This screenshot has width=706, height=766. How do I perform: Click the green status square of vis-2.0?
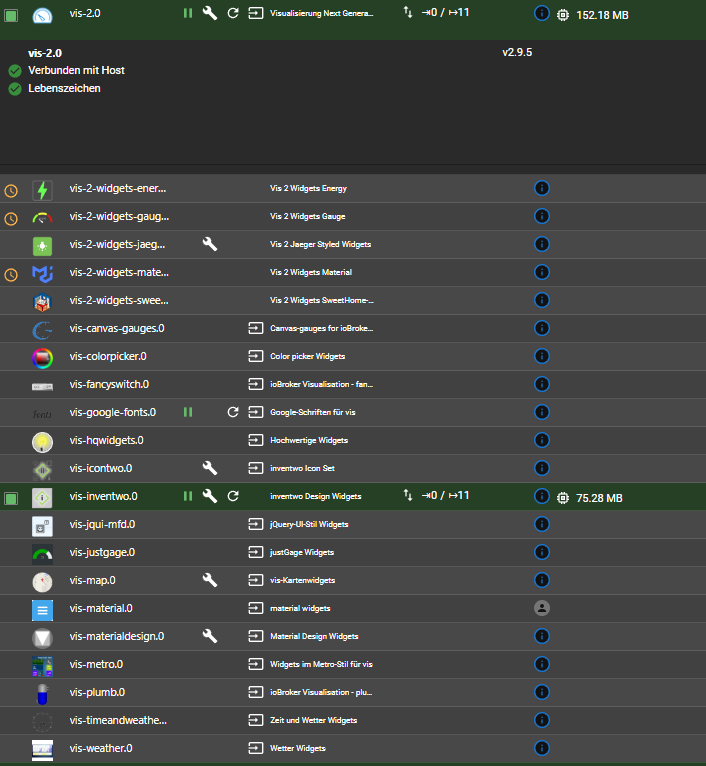coord(11,15)
